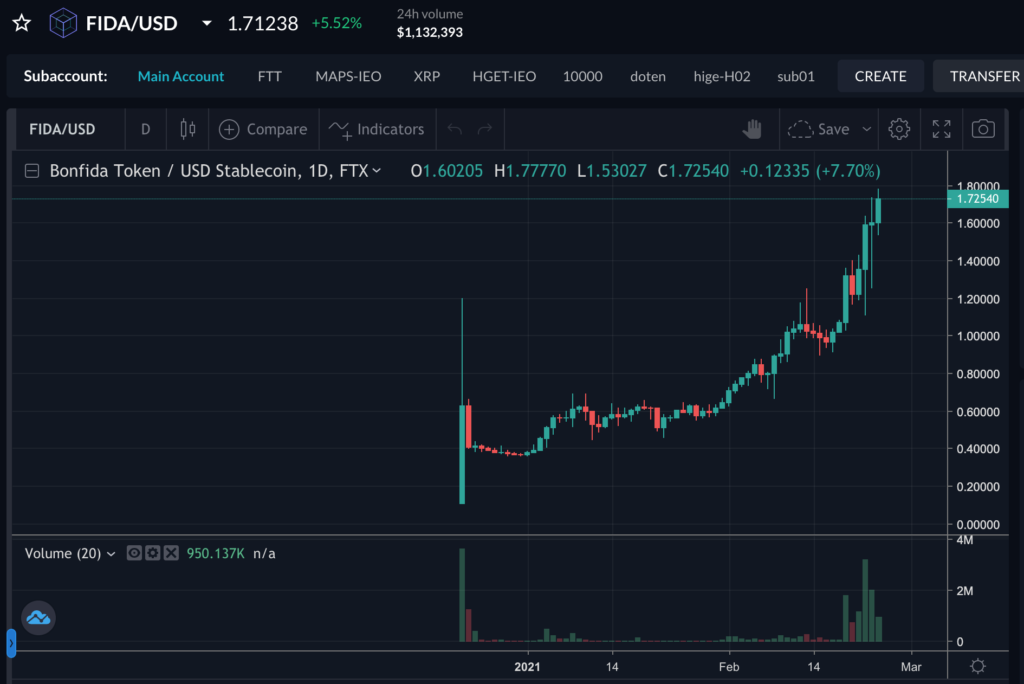Expand the left drawing toolbar handle
Screen dimensions: 1024x684
tap(11, 643)
